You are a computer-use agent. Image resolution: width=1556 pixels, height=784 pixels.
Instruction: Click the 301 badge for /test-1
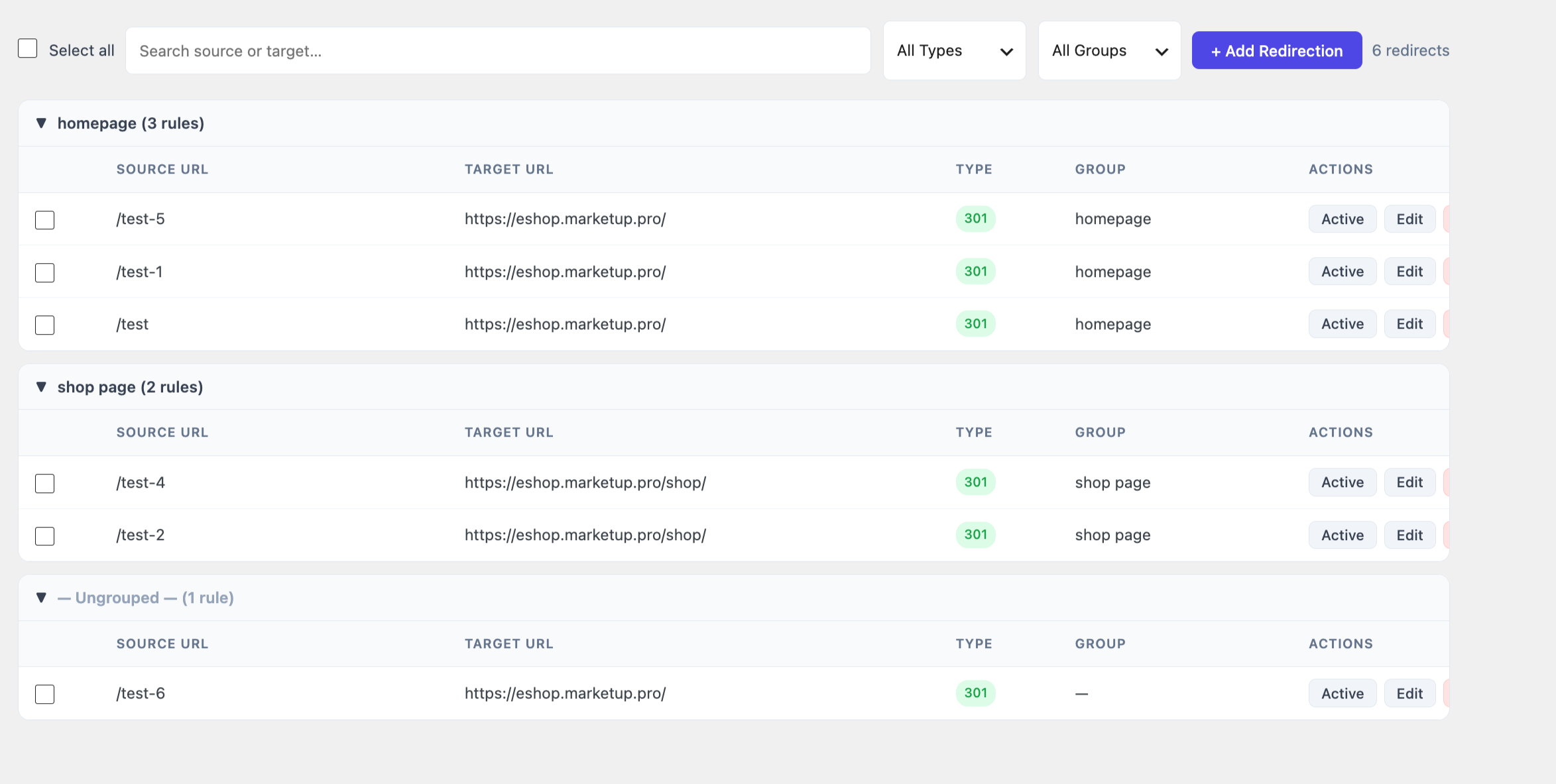[975, 271]
